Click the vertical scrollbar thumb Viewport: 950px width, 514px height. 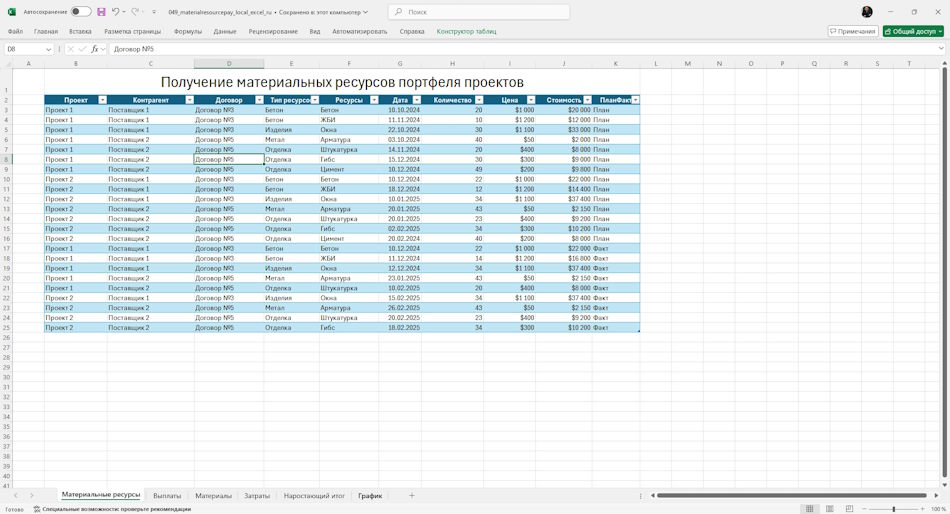pyautogui.click(x=945, y=272)
